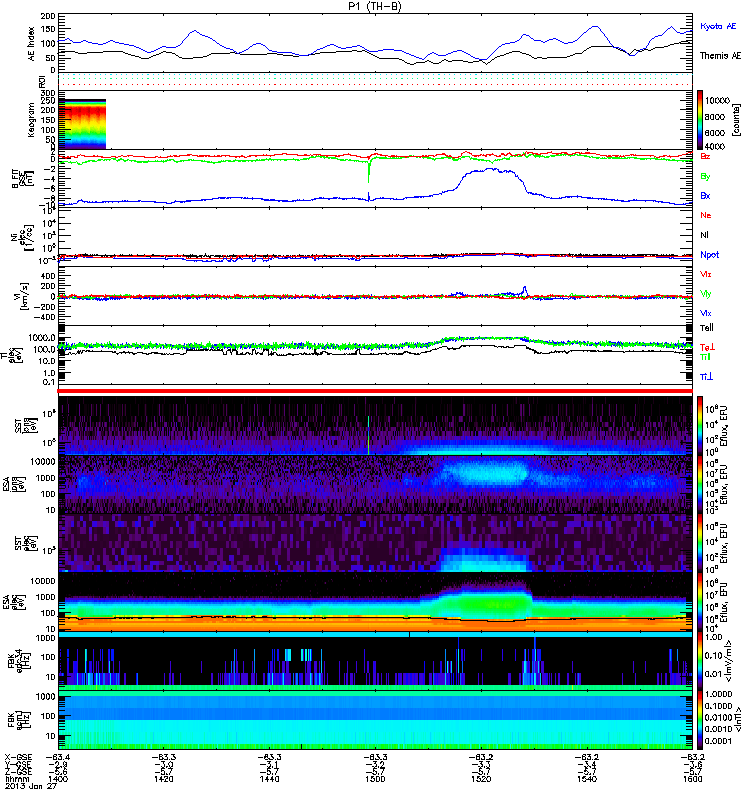Click the Vi [km/s] axis title
The height and width of the screenshot is (800, 750).
point(23,296)
